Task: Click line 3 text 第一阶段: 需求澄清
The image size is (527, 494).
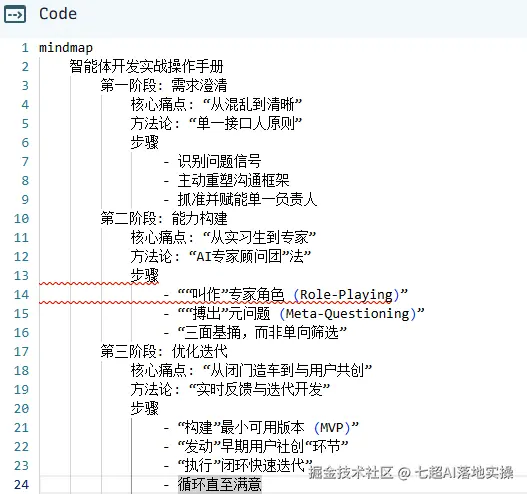Action: coord(164,85)
